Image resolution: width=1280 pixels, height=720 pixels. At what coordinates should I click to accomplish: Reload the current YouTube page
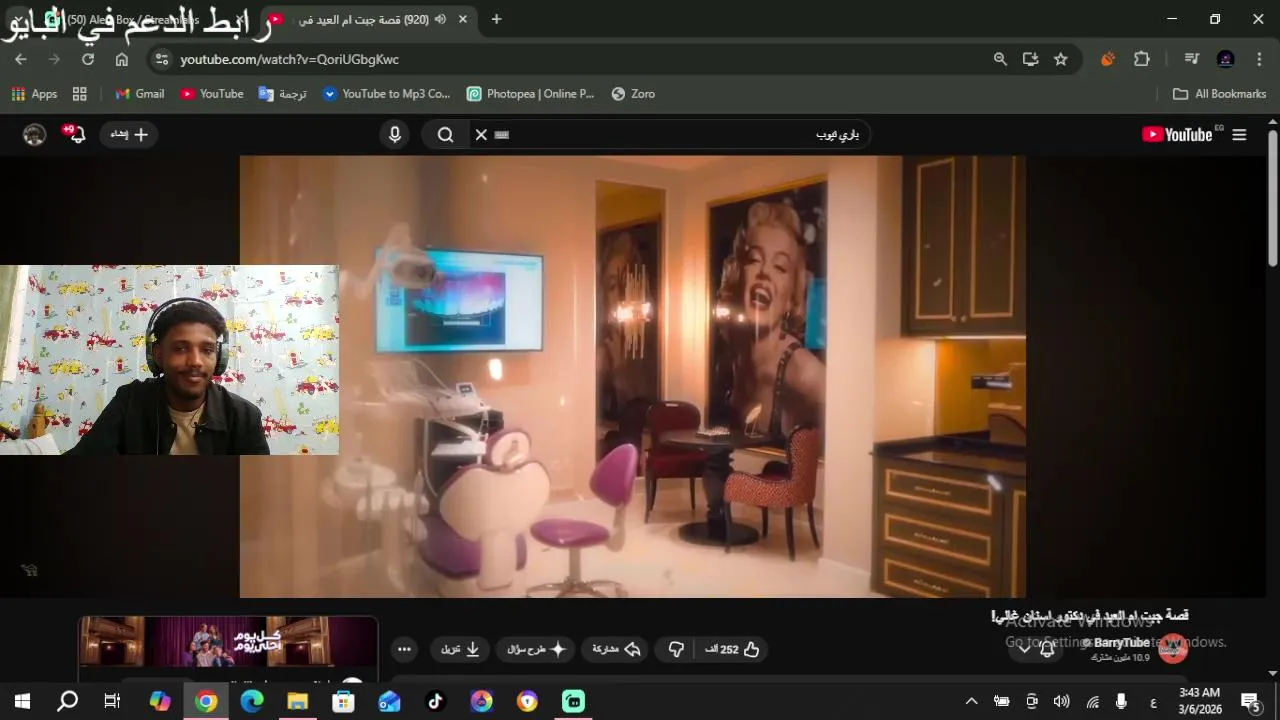click(88, 59)
